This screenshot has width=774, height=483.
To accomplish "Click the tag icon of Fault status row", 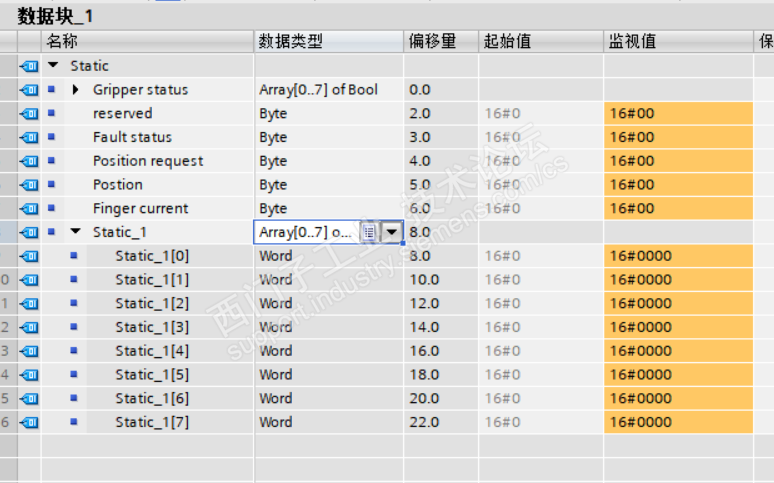I will click(x=30, y=137).
